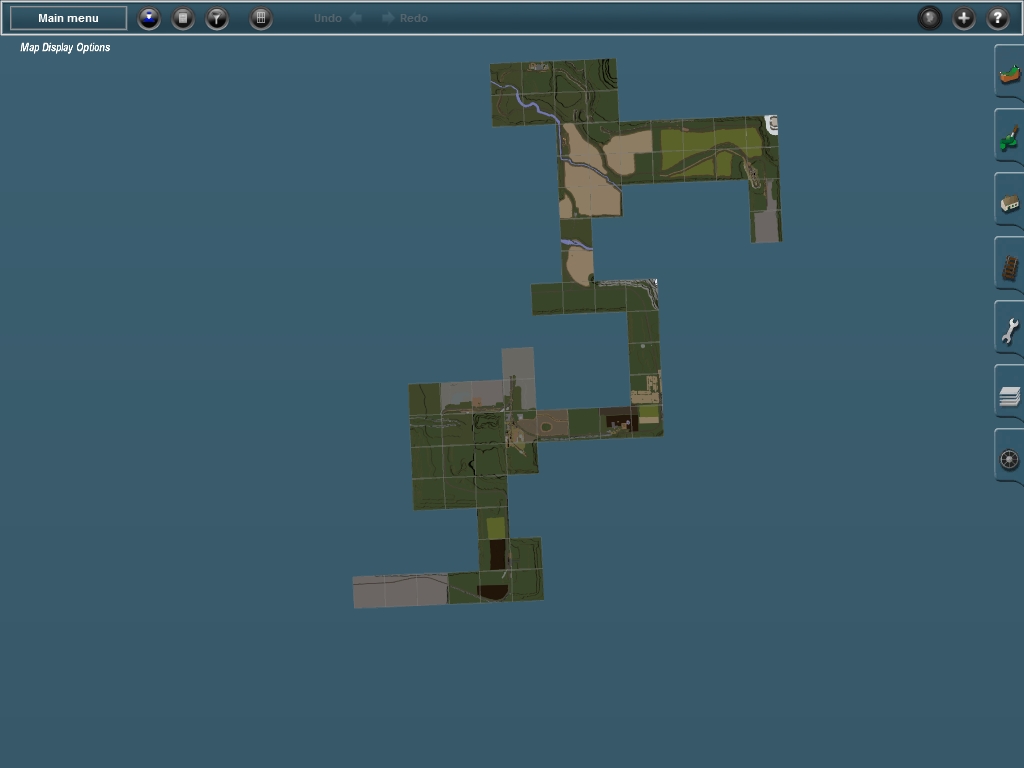Image resolution: width=1024 pixels, height=768 pixels.
Task: Click the plus add icon
Action: pos(963,18)
